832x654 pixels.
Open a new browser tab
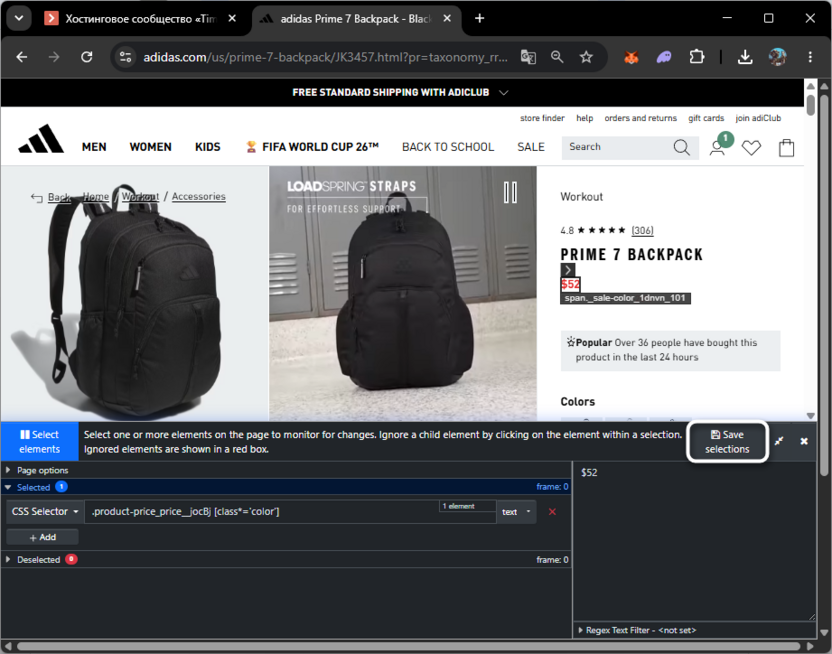tap(480, 19)
